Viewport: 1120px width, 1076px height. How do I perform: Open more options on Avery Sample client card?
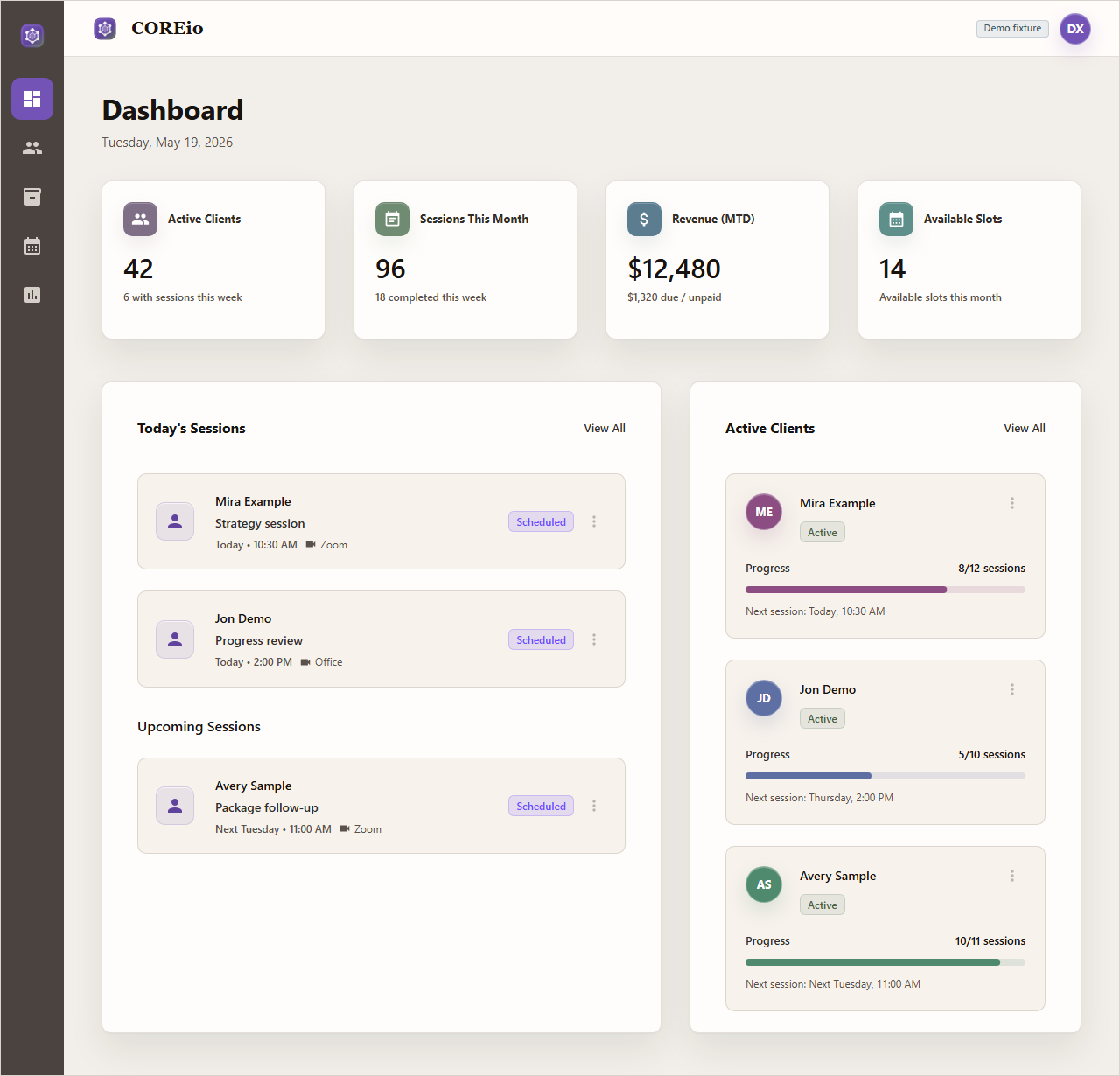[1012, 876]
